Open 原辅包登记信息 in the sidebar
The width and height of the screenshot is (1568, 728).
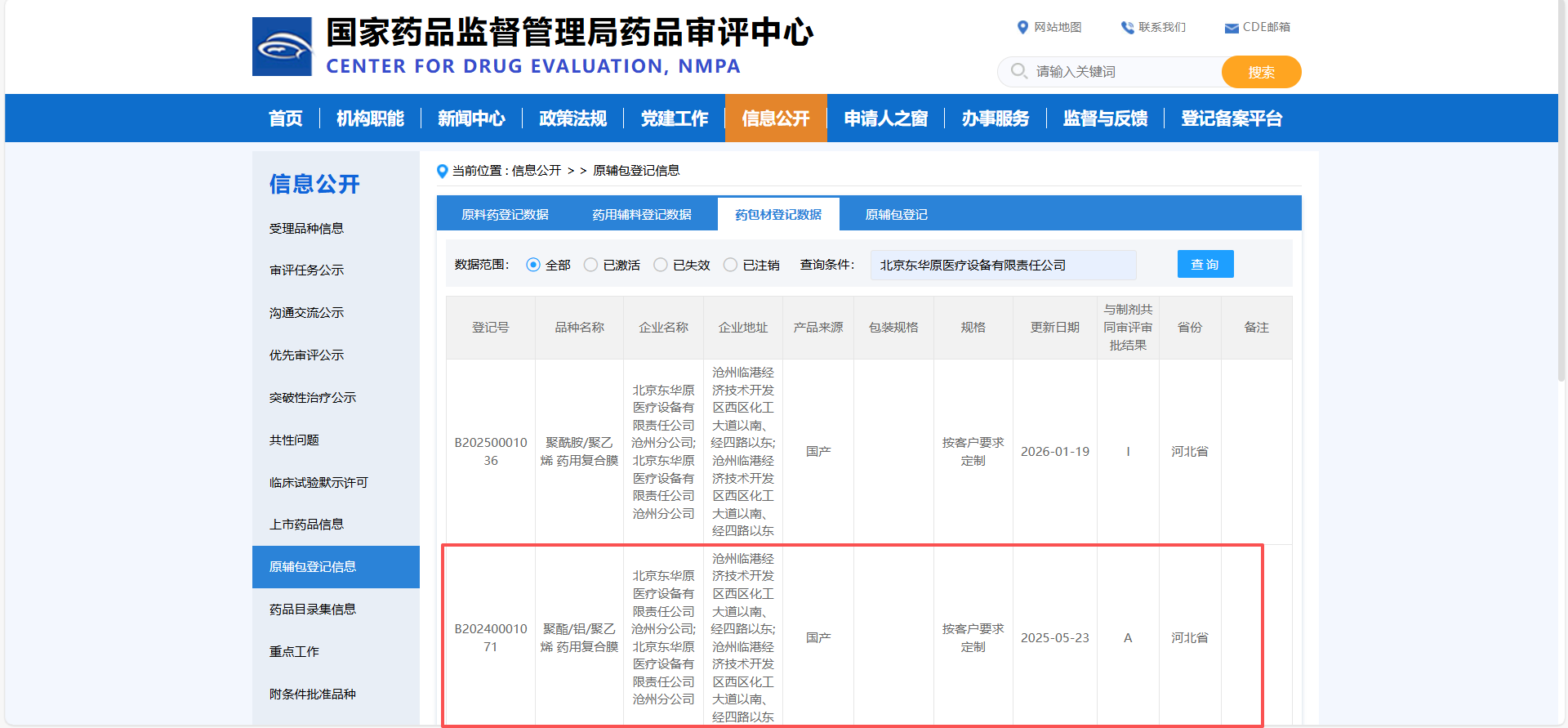tap(336, 567)
